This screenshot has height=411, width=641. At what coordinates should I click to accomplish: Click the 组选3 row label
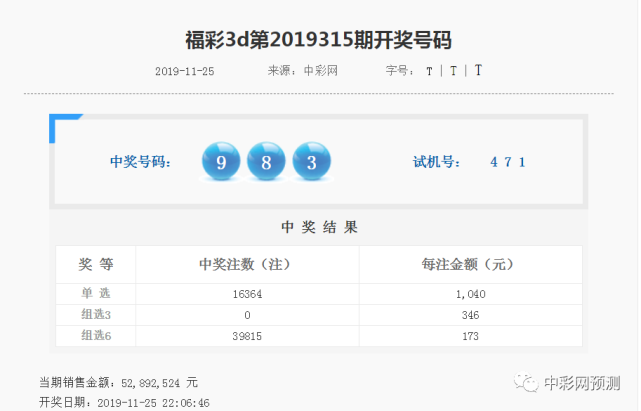pos(96,314)
